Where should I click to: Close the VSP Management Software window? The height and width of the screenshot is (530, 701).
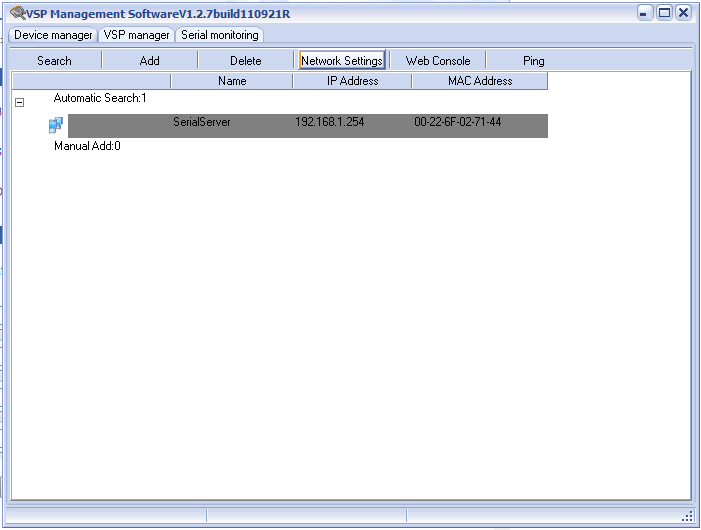684,13
